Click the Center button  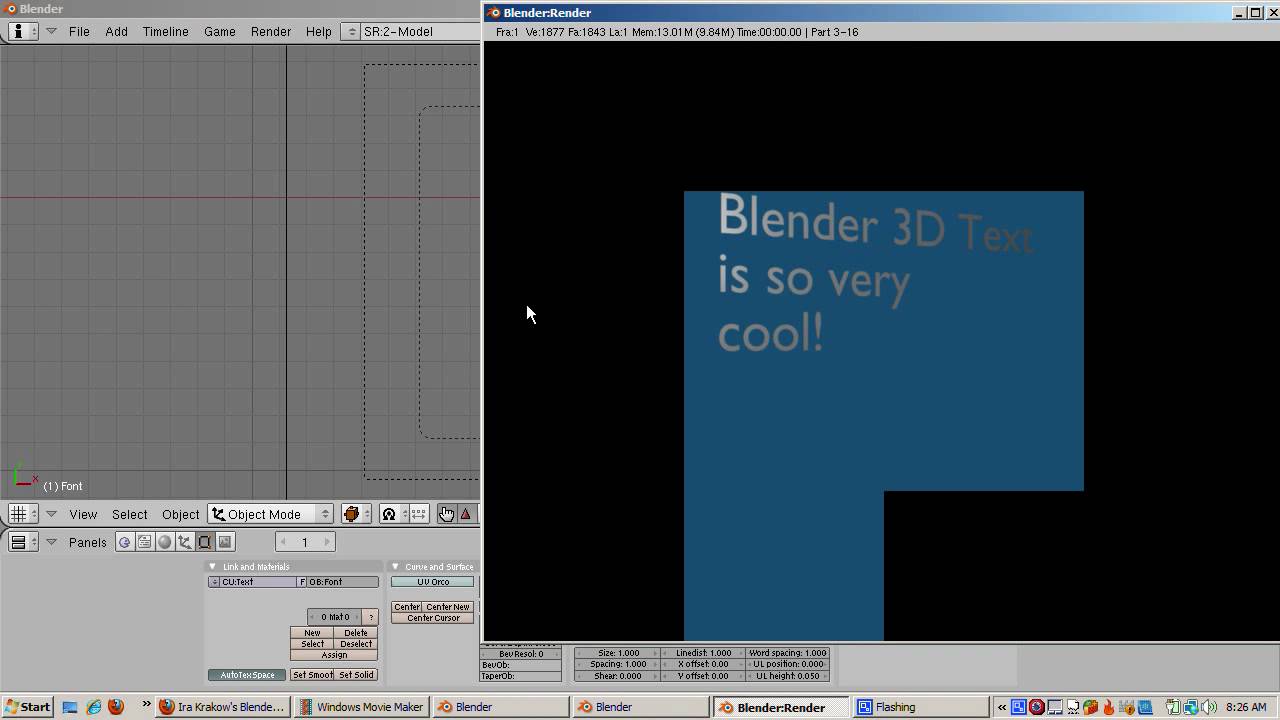tap(406, 607)
